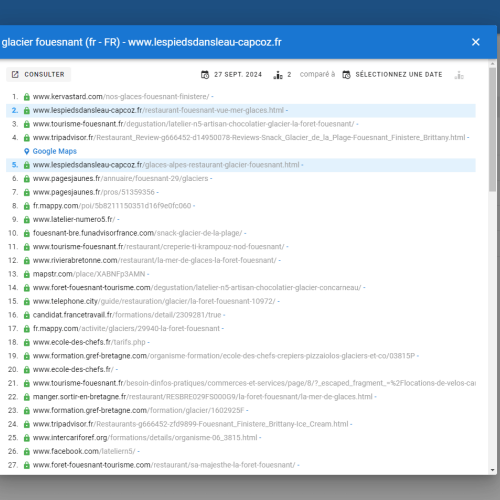Open the Google Maps link
Image resolution: width=500 pixels, height=500 pixels.
[x=55, y=151]
